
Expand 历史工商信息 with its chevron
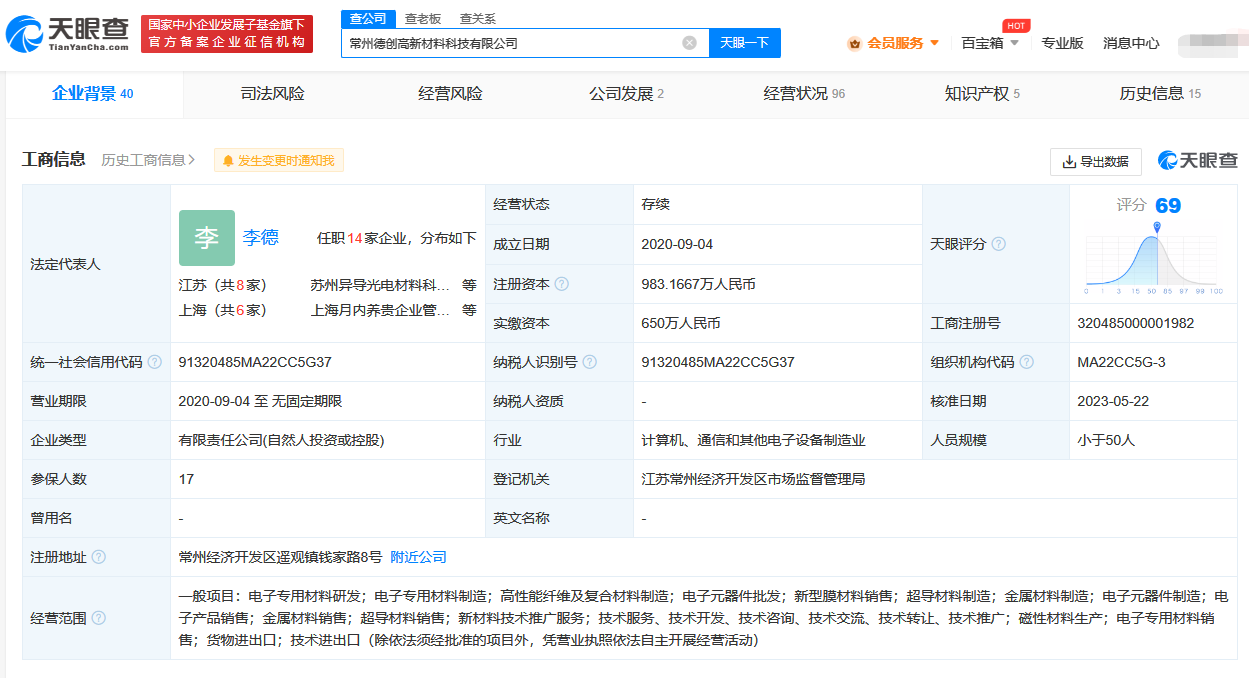(x=191, y=160)
